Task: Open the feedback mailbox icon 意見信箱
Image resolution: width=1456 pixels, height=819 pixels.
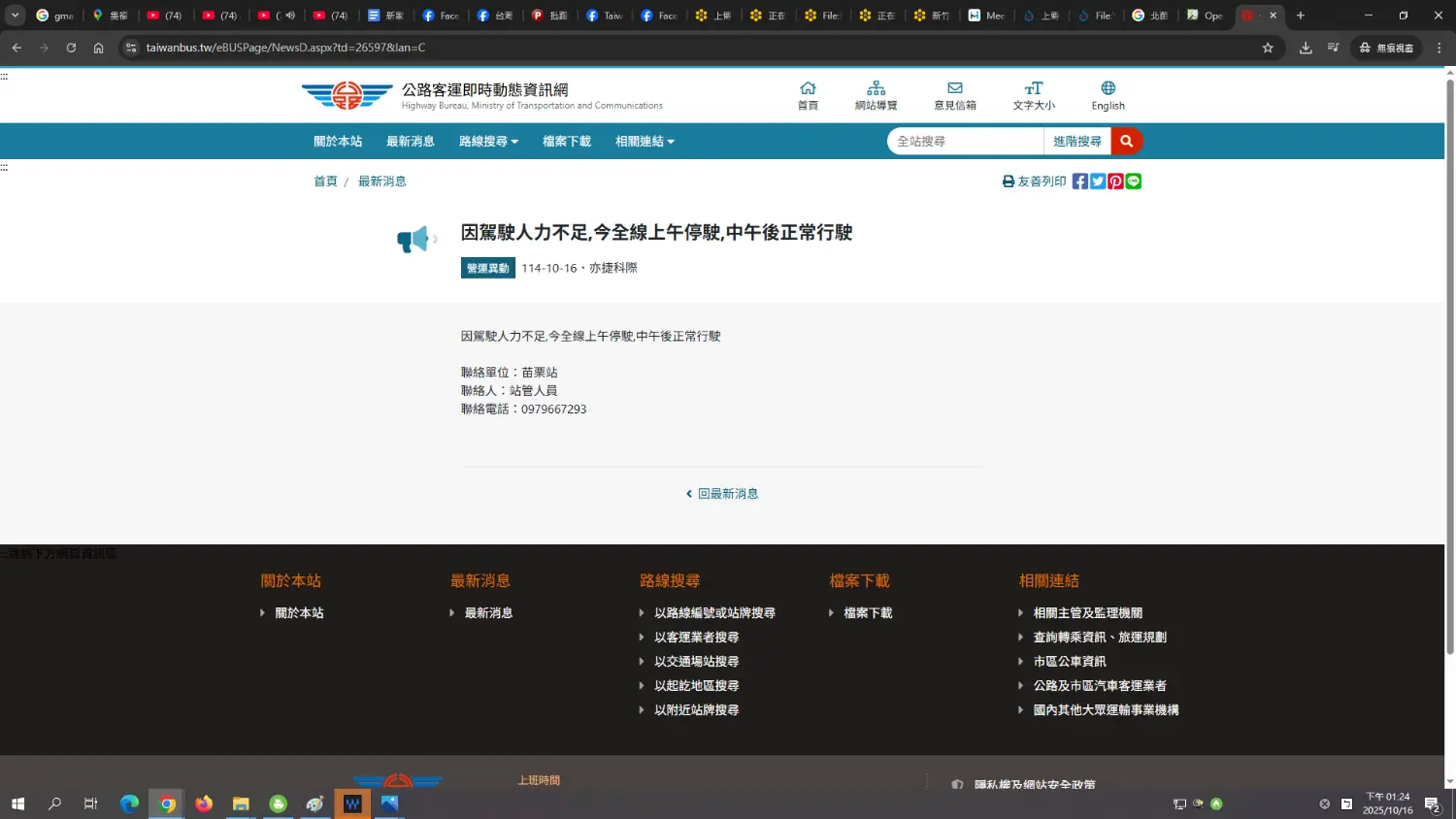Action: (954, 95)
